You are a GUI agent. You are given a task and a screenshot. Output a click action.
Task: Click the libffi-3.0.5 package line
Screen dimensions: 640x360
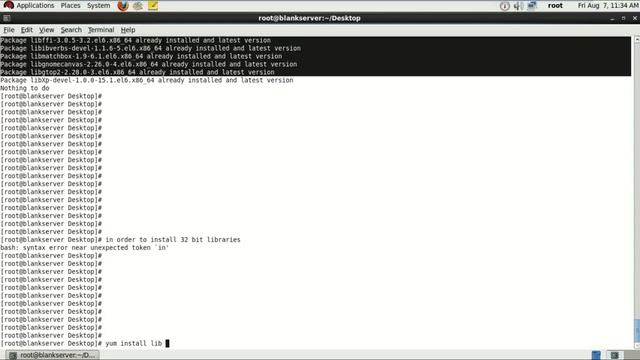coord(135,40)
